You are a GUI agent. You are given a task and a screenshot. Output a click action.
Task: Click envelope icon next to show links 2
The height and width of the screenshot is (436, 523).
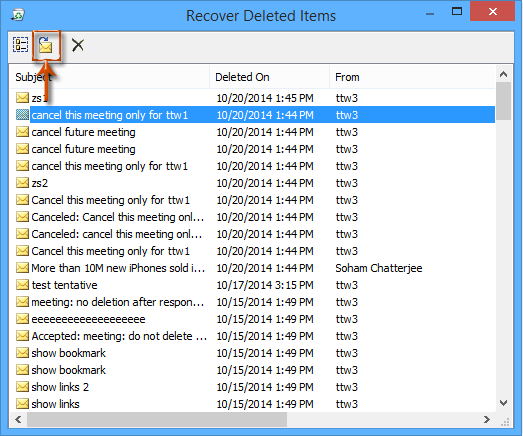point(22,387)
